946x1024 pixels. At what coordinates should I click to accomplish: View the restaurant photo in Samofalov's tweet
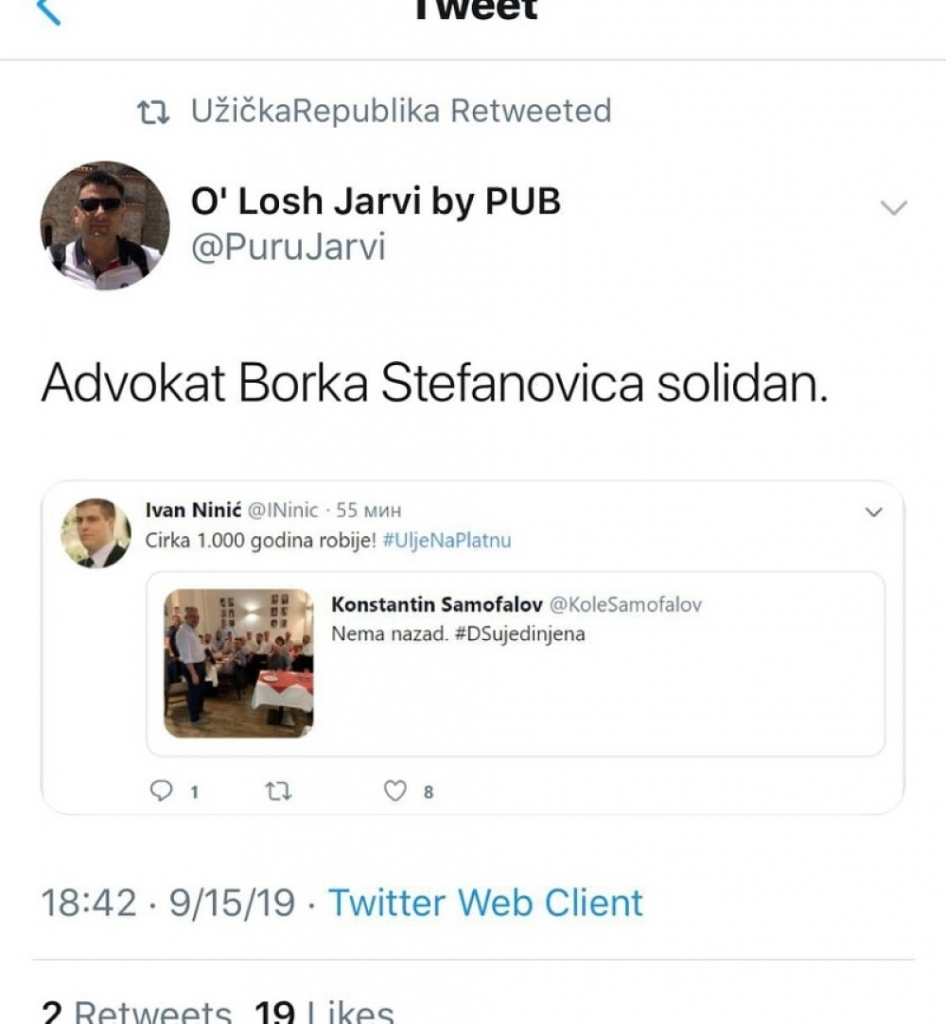(x=238, y=664)
